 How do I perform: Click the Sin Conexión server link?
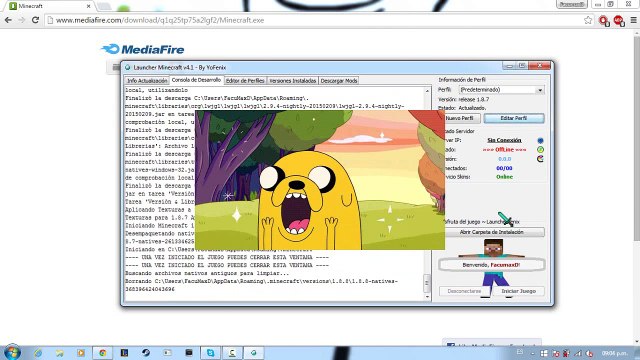(x=504, y=140)
